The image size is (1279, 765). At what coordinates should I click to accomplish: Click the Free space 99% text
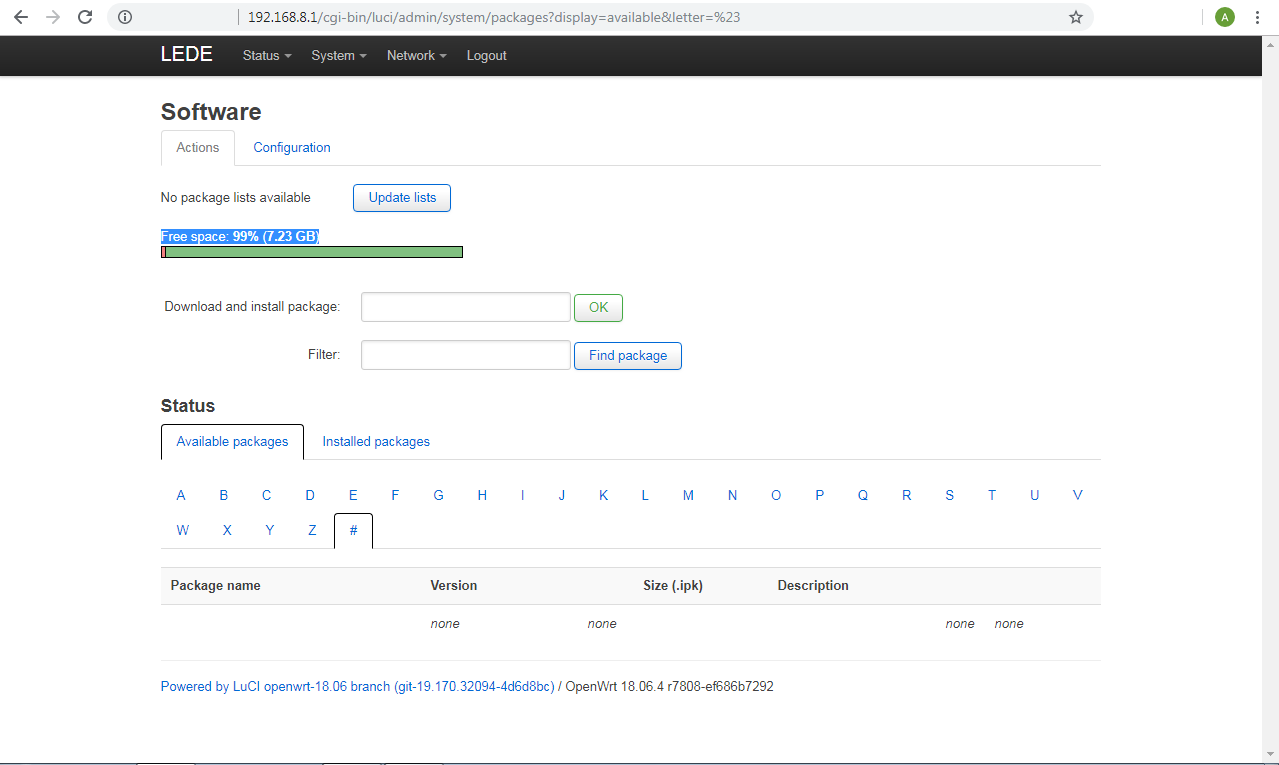click(240, 237)
